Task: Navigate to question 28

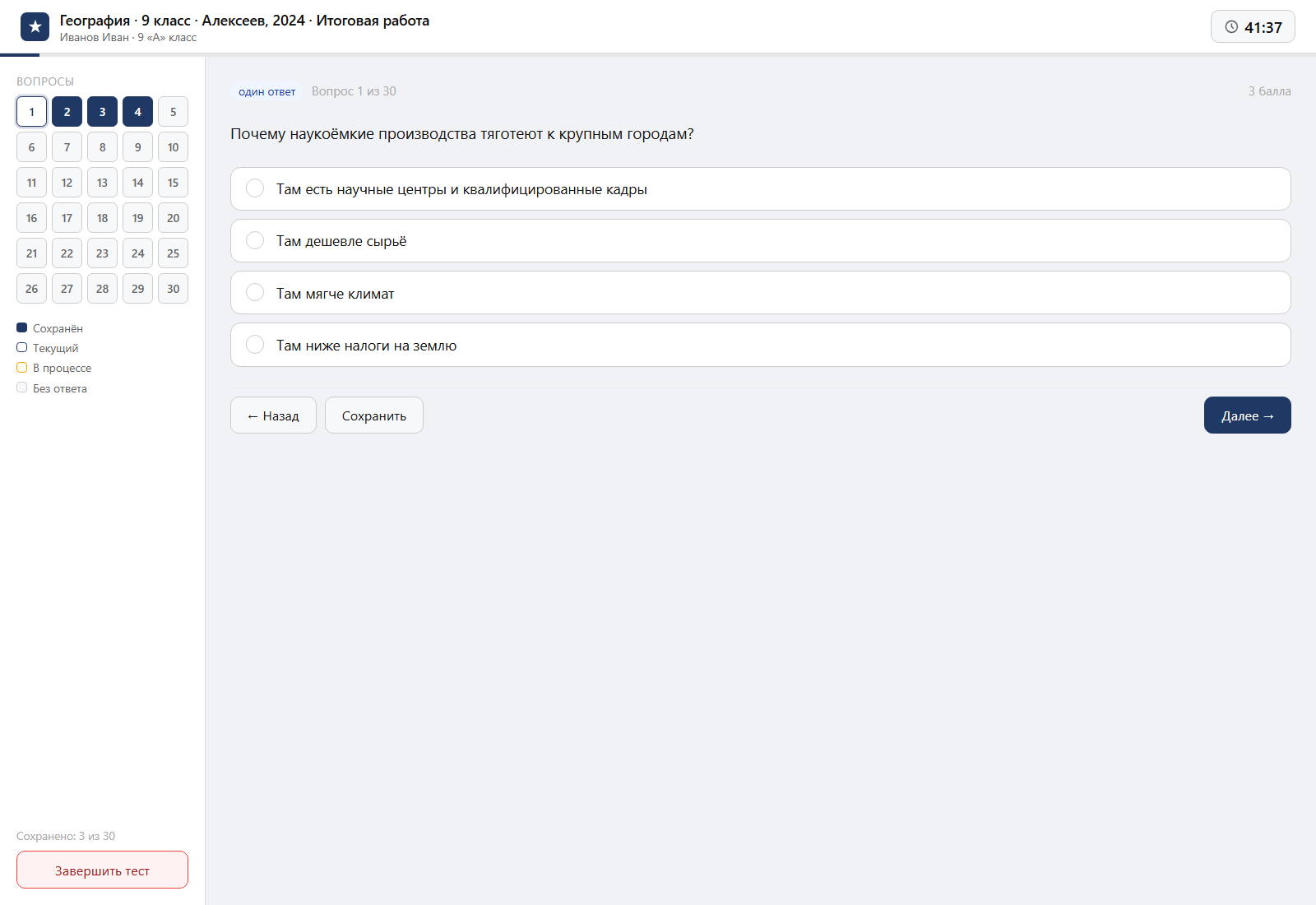Action: 102,289
